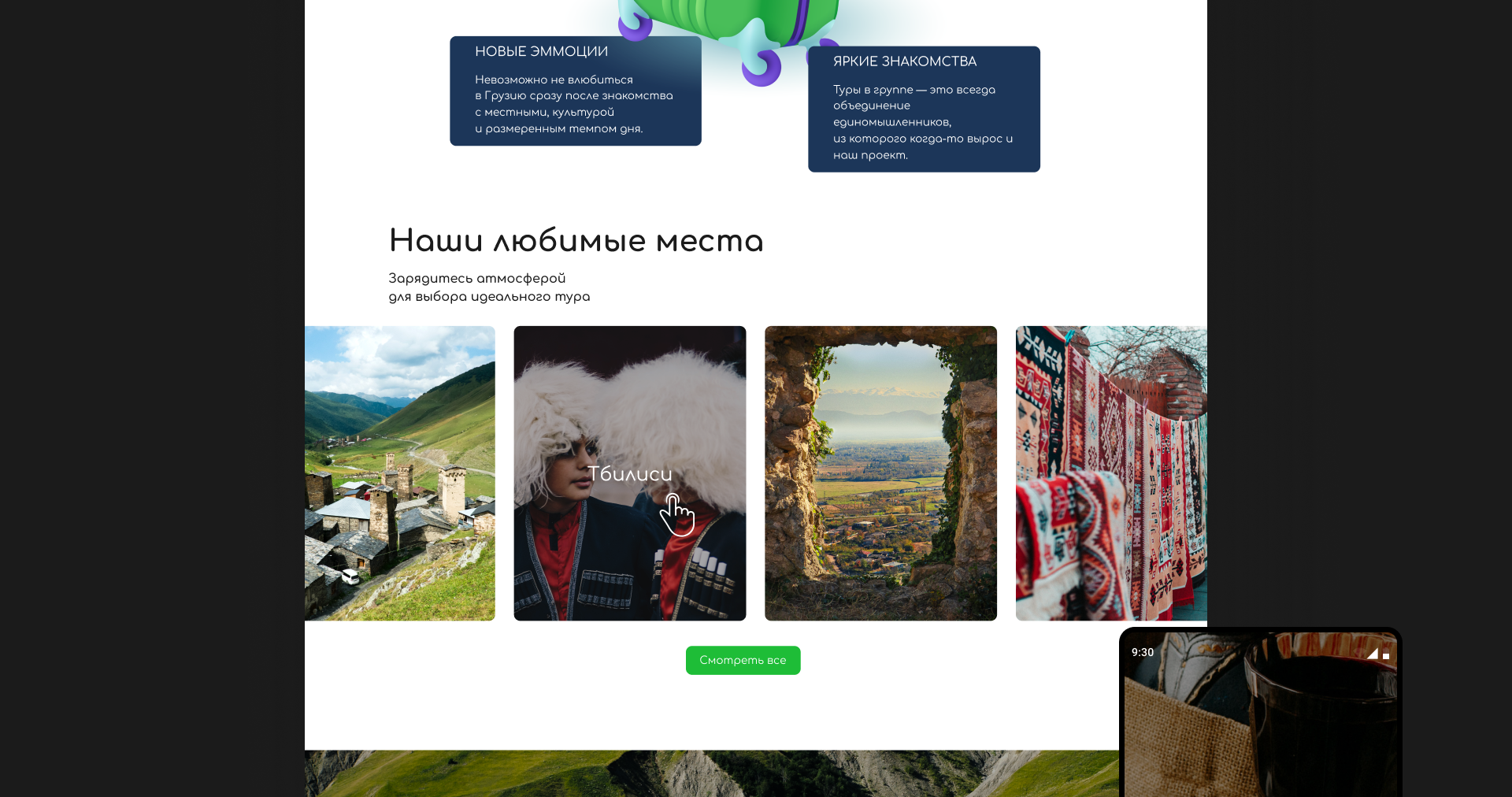Click the ЯРКИЕ ЗНАКОМСТВА card title

(x=904, y=61)
